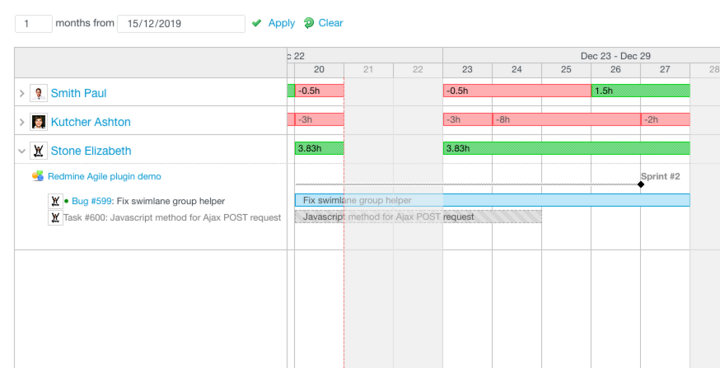Click Kutcher Ashton's -2h workload bar
This screenshot has width=720, height=368.
[x=665, y=119]
